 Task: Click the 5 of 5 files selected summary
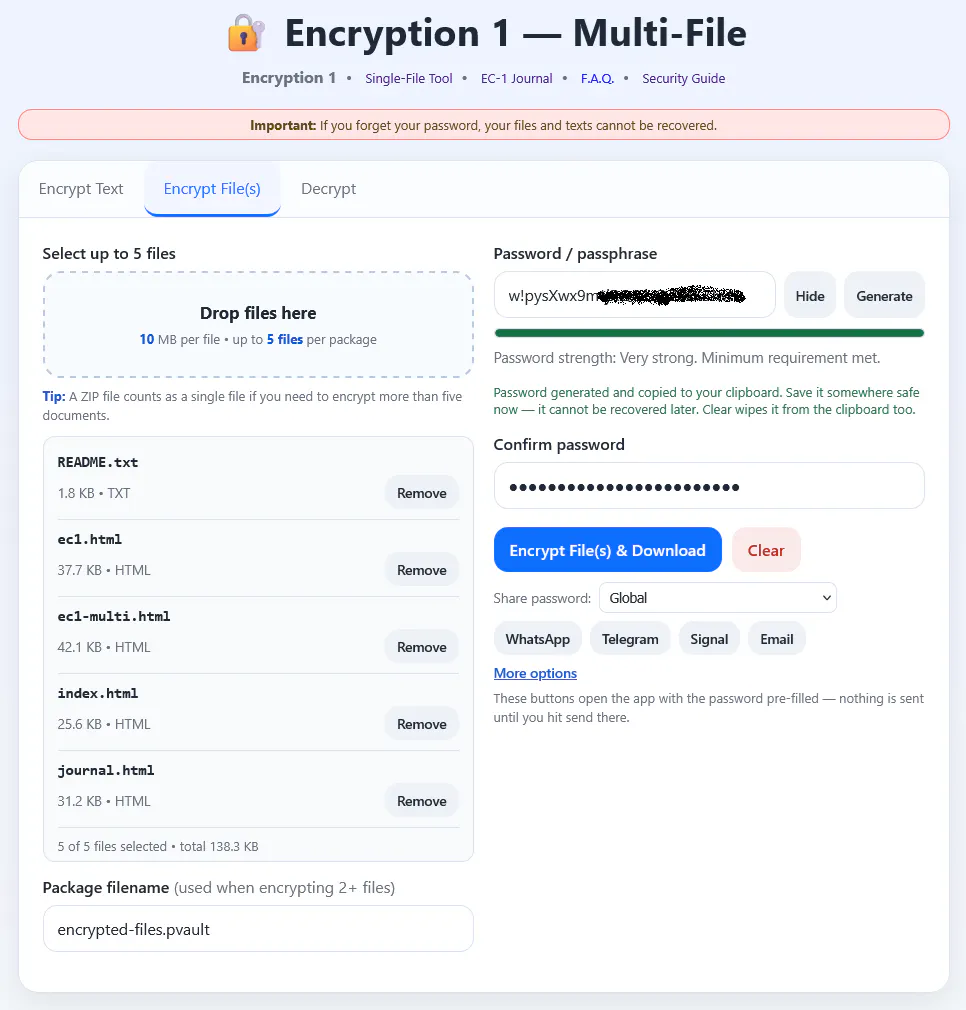158,846
